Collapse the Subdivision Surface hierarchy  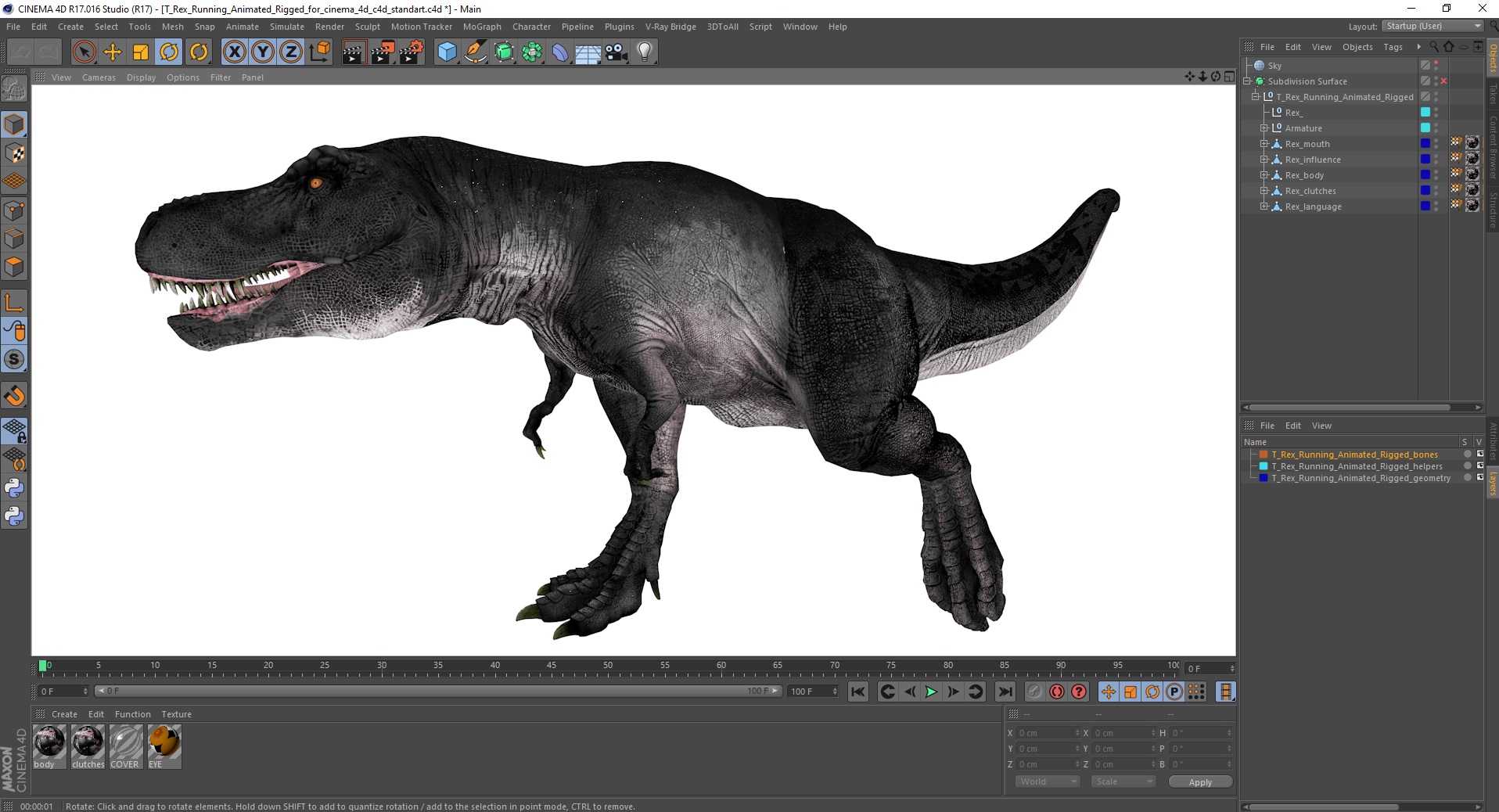pyautogui.click(x=1247, y=81)
